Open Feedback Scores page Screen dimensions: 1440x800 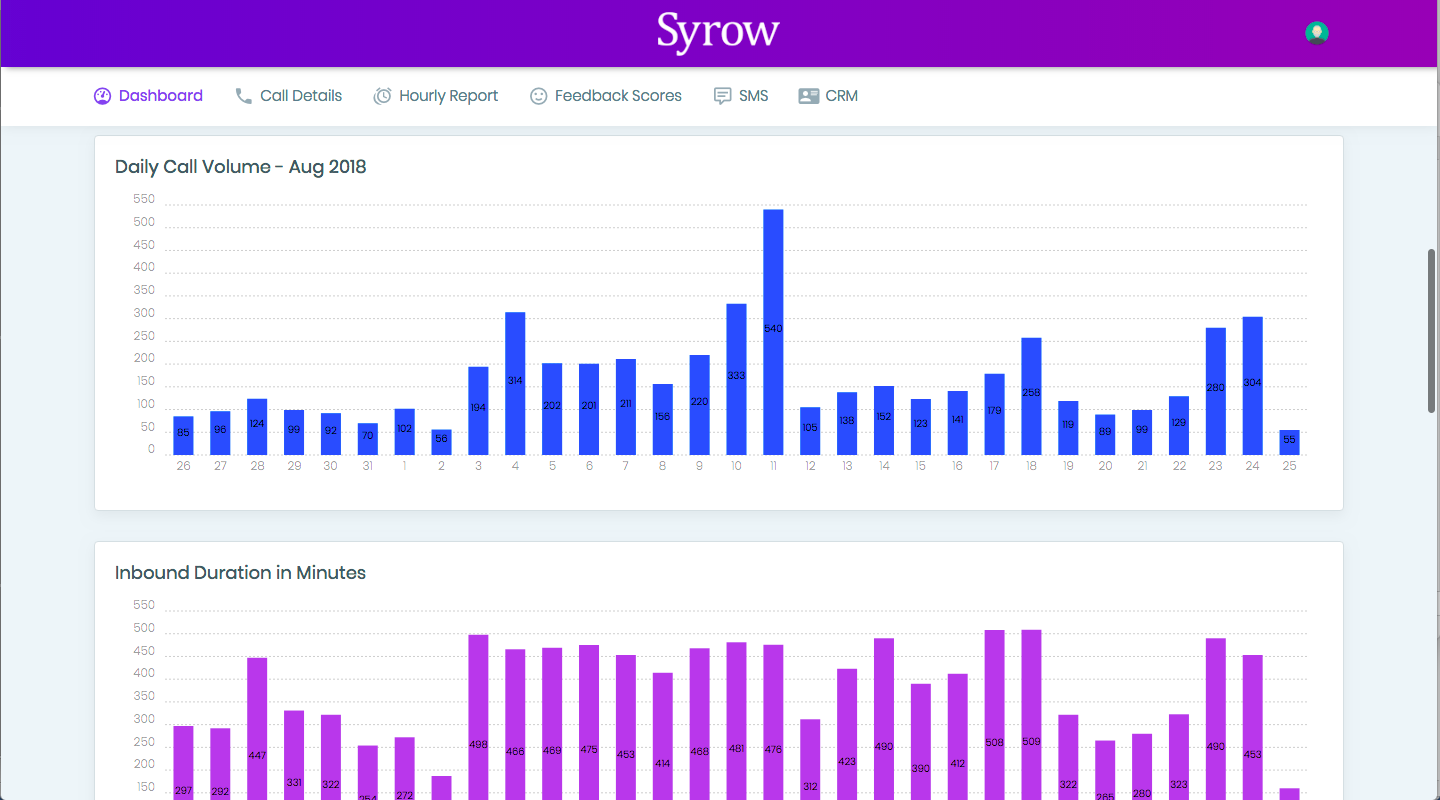pos(606,96)
